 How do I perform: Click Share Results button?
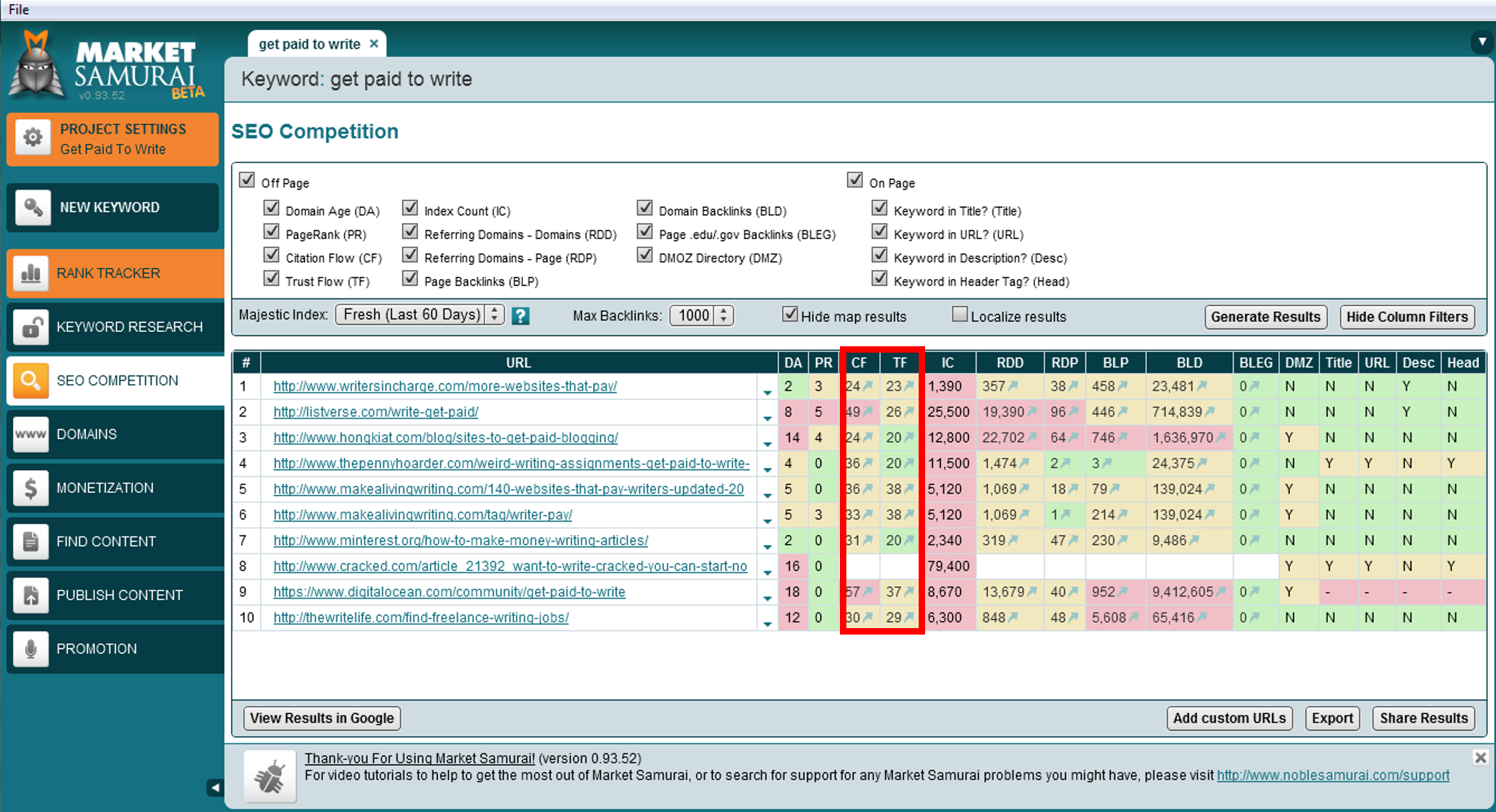coord(1424,718)
